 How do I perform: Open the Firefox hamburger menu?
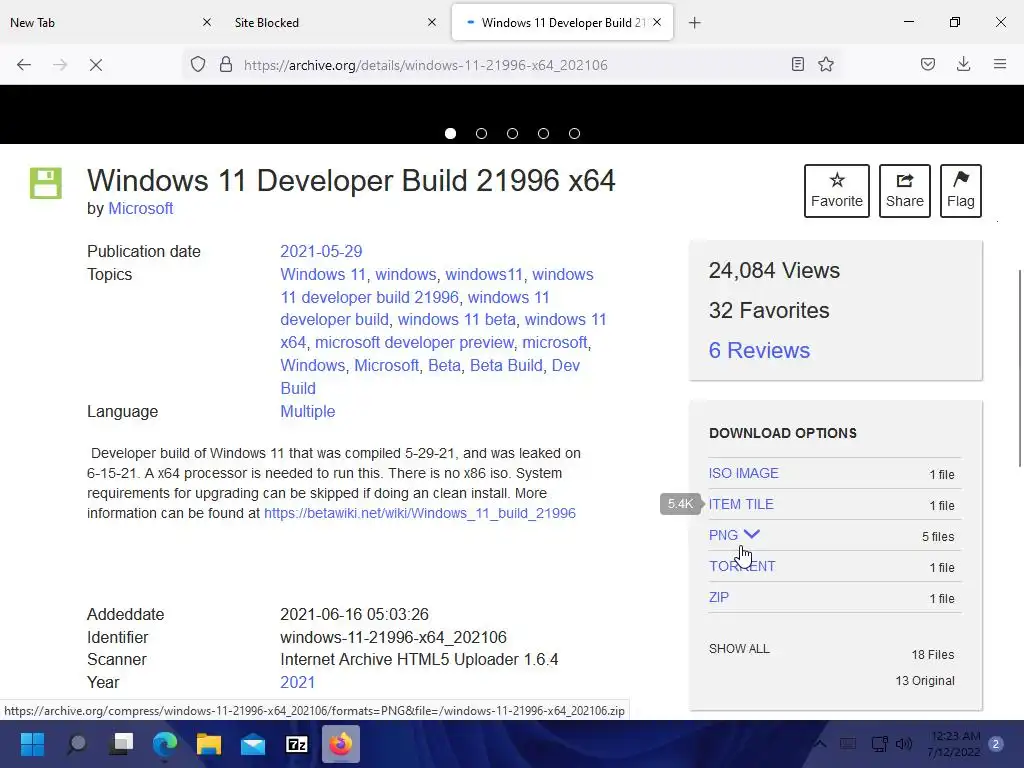click(1000, 64)
